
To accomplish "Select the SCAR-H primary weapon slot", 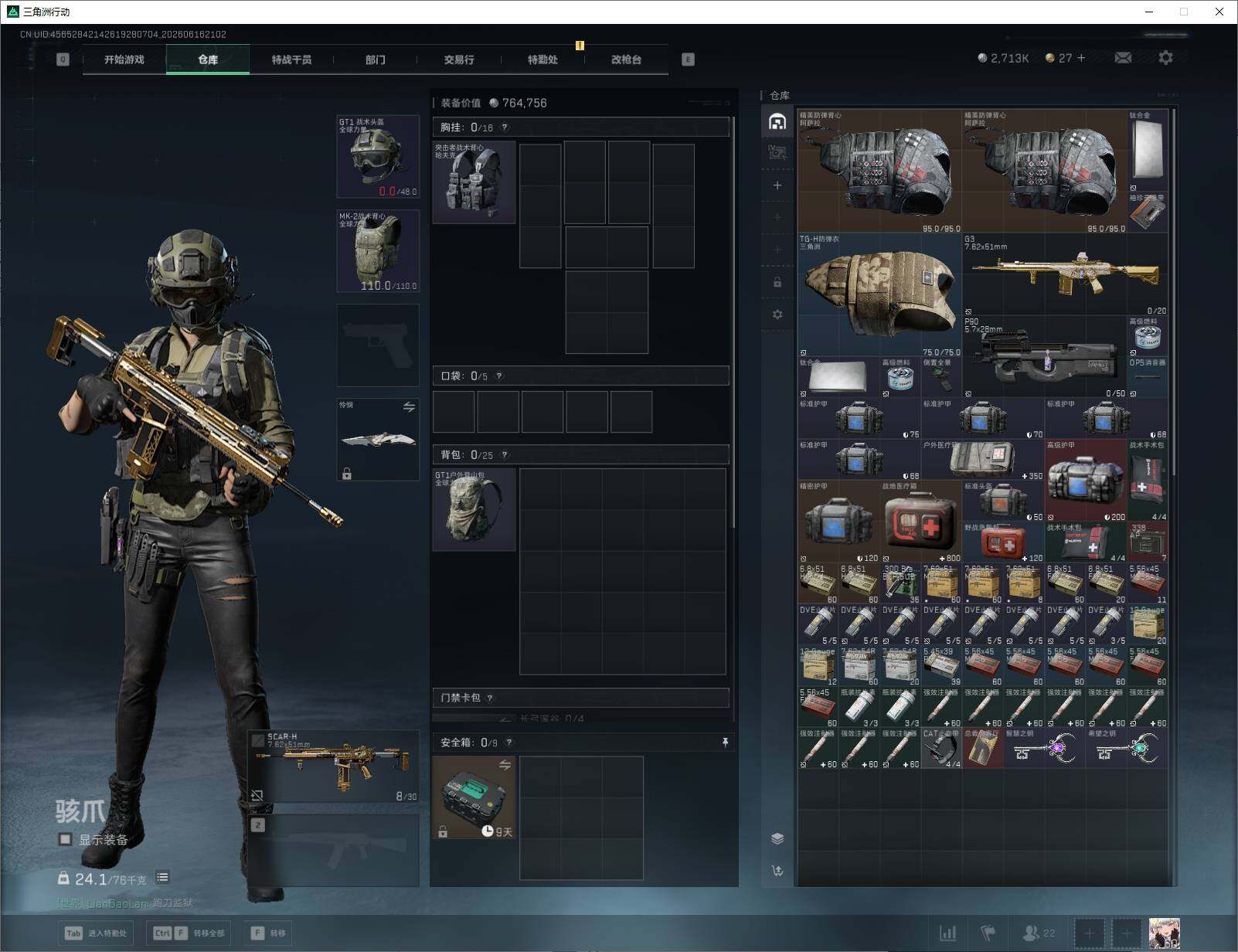I will coord(334,767).
